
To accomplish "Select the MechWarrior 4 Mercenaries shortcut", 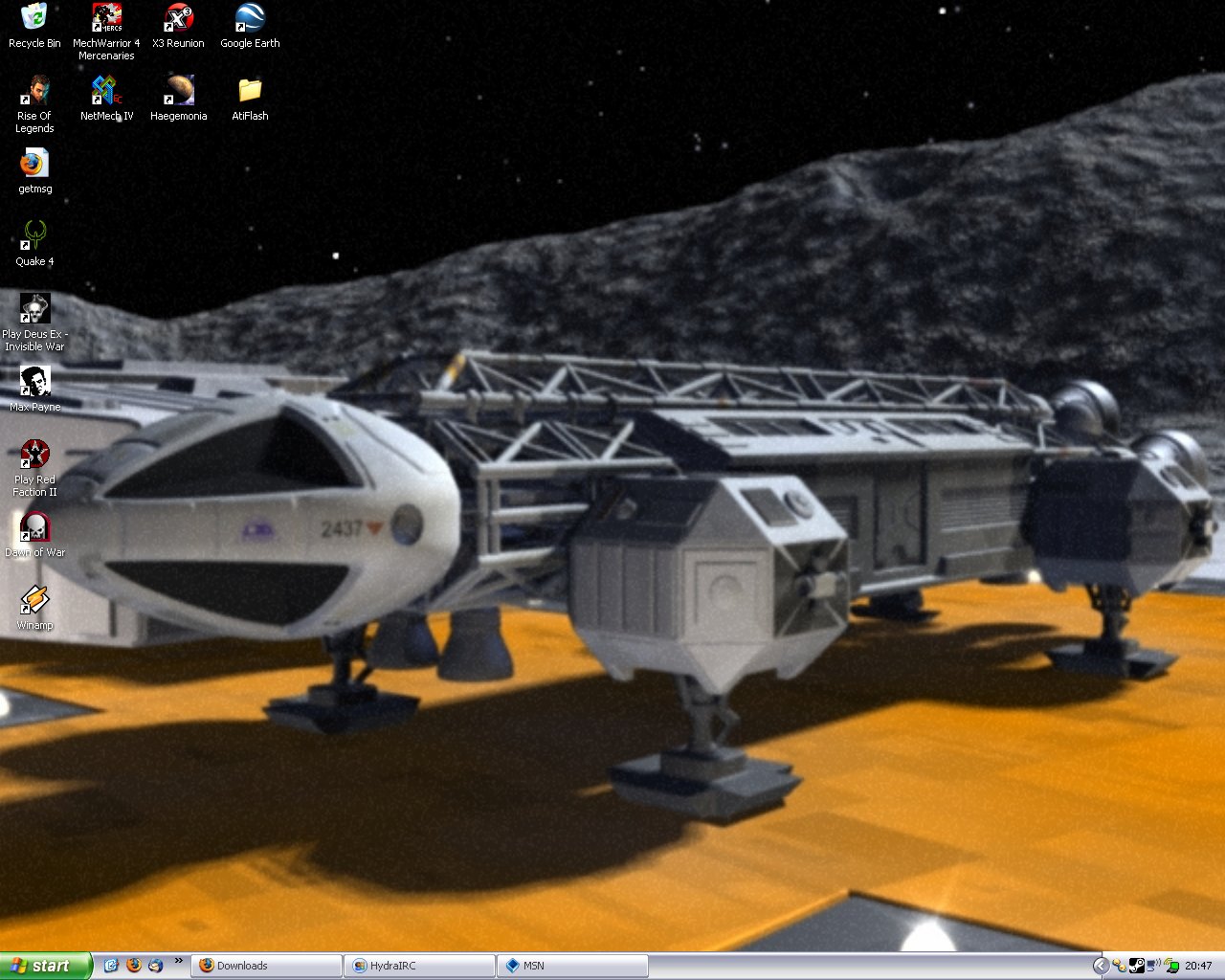I will (x=106, y=32).
